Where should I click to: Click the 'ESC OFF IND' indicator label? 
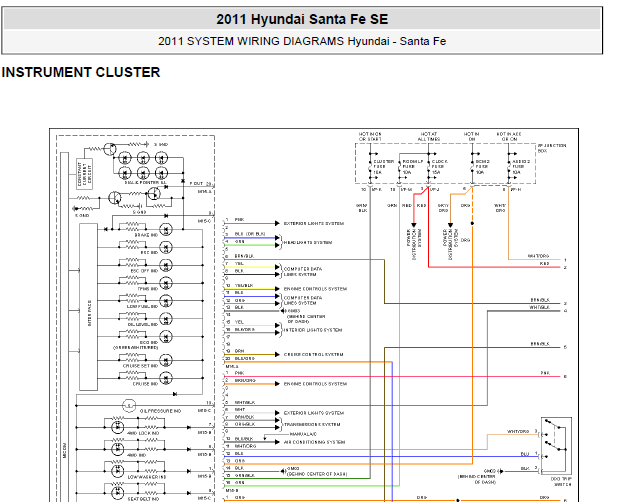[x=144, y=271]
